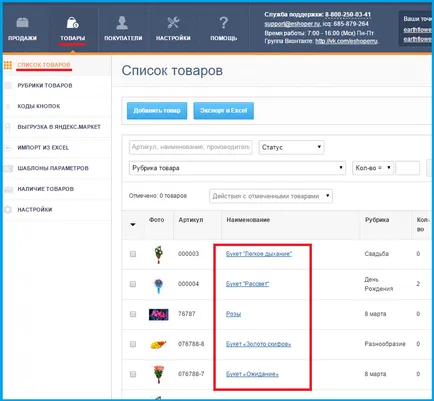Click the support@eshoper.ru email link
Screen dimensions: 434x401
[x=292, y=24]
